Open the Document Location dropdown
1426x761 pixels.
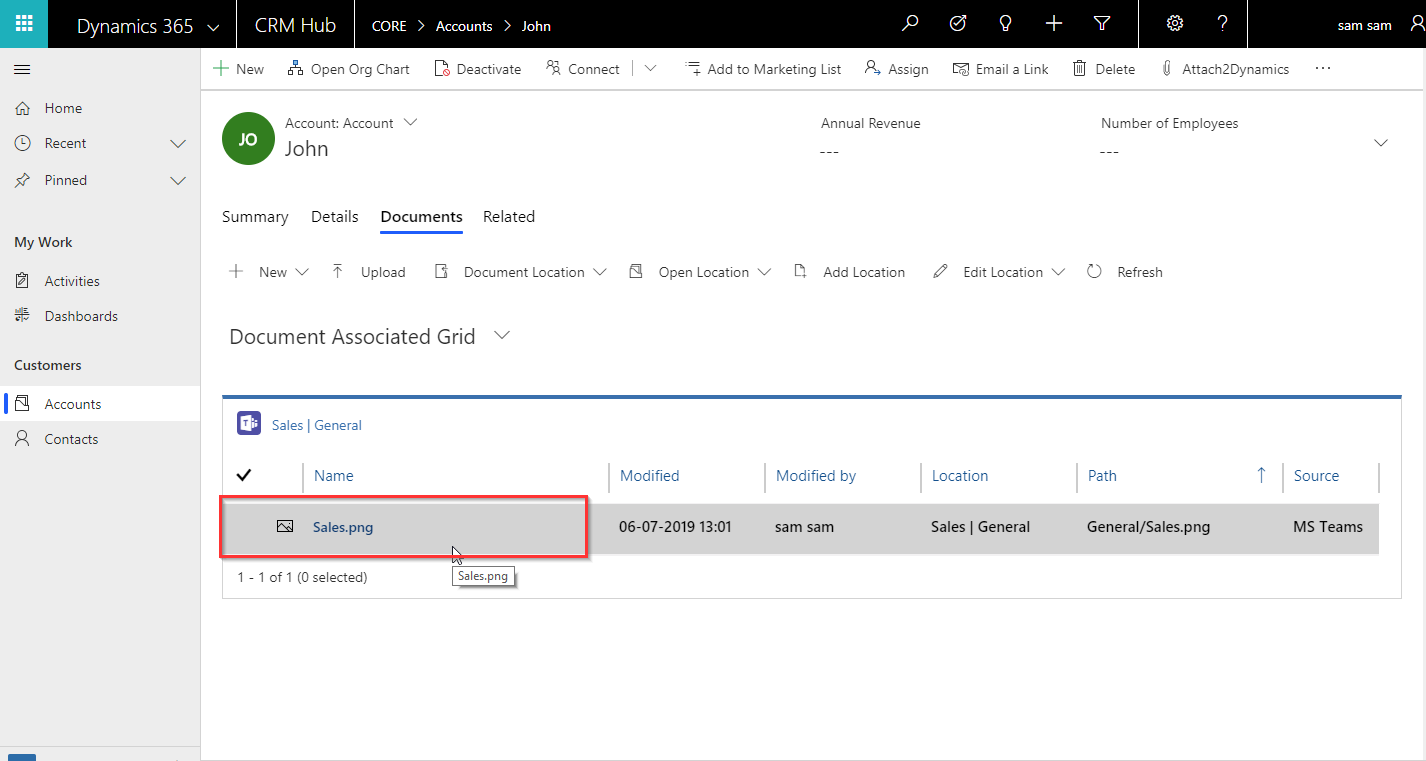coord(520,272)
